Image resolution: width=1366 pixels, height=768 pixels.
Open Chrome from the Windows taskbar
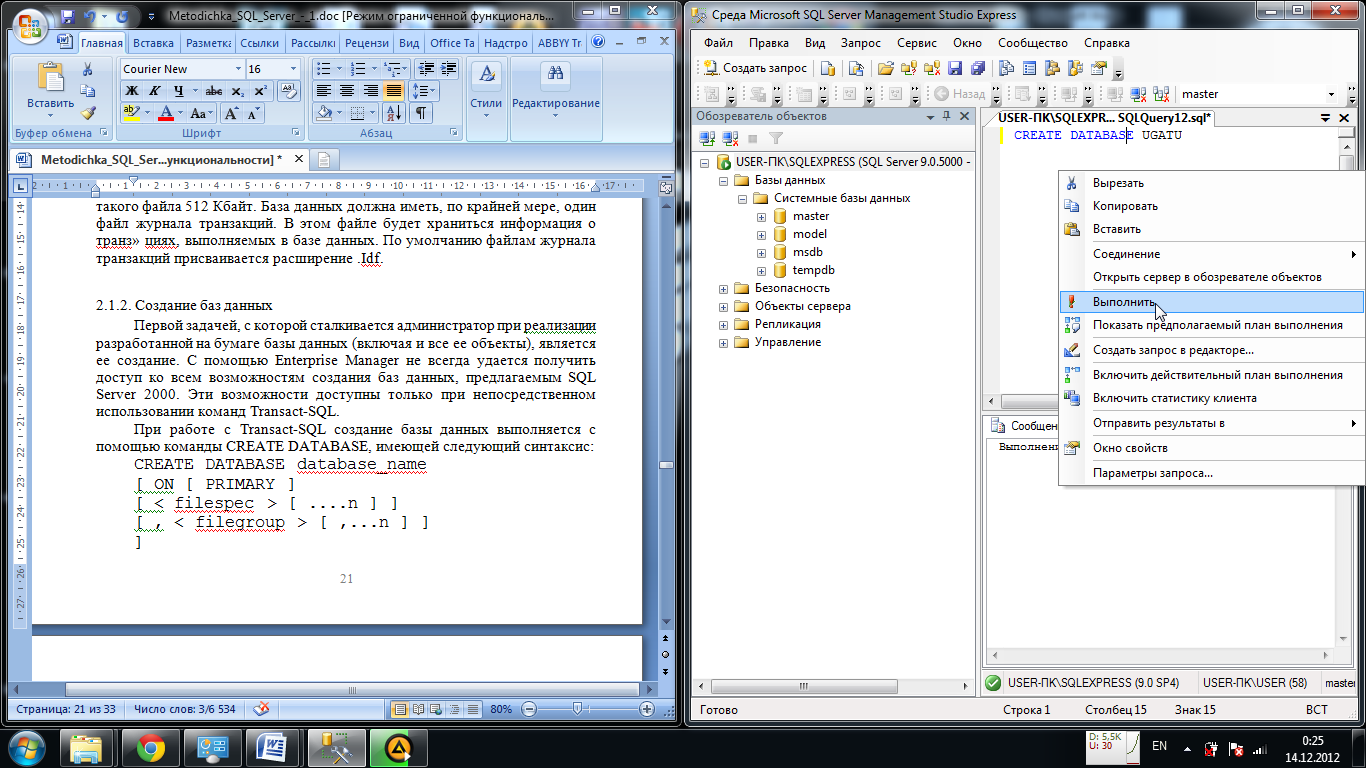click(x=152, y=747)
